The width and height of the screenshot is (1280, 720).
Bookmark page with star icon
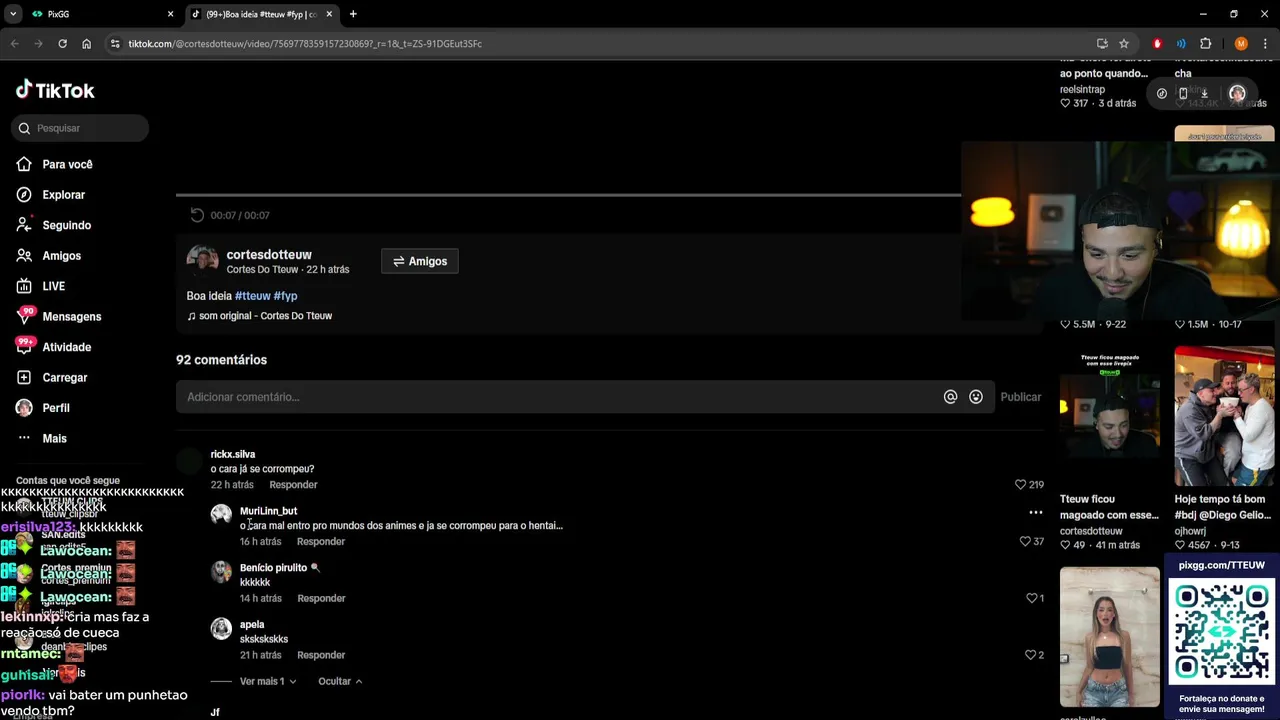click(x=1124, y=44)
